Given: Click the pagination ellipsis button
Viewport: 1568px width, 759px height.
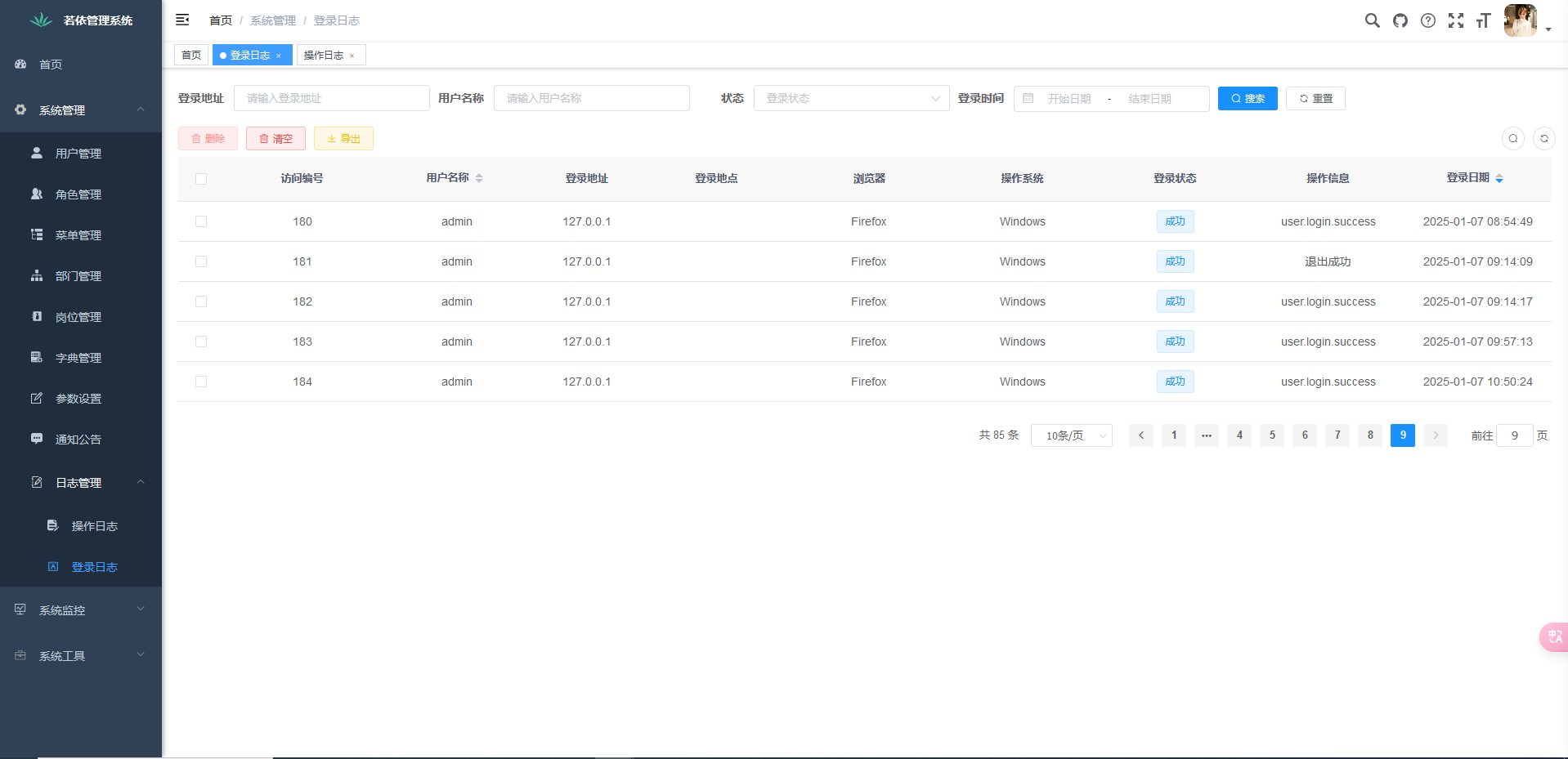Looking at the screenshot, I should click(x=1207, y=435).
